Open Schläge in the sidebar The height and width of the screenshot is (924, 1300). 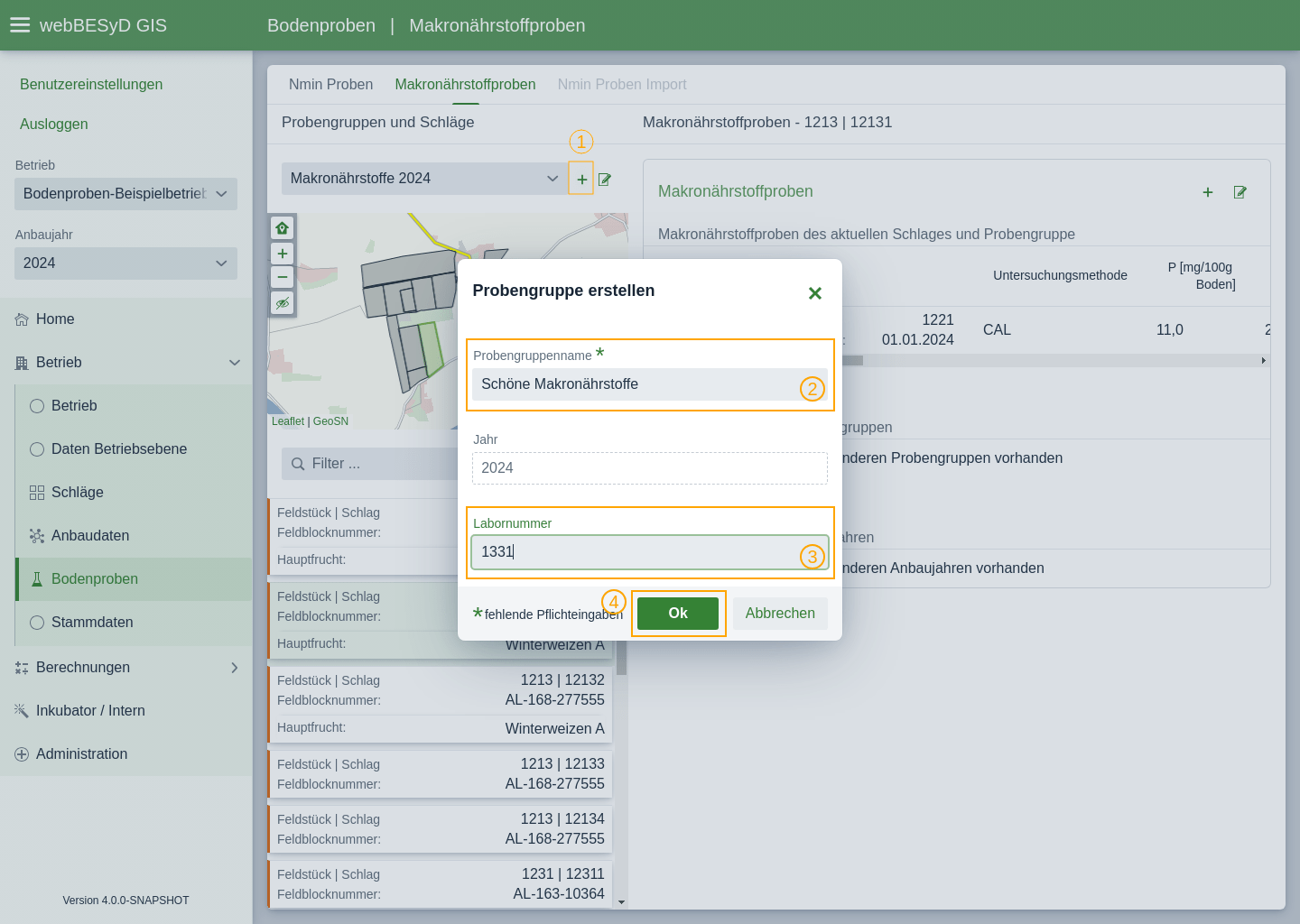(x=134, y=493)
